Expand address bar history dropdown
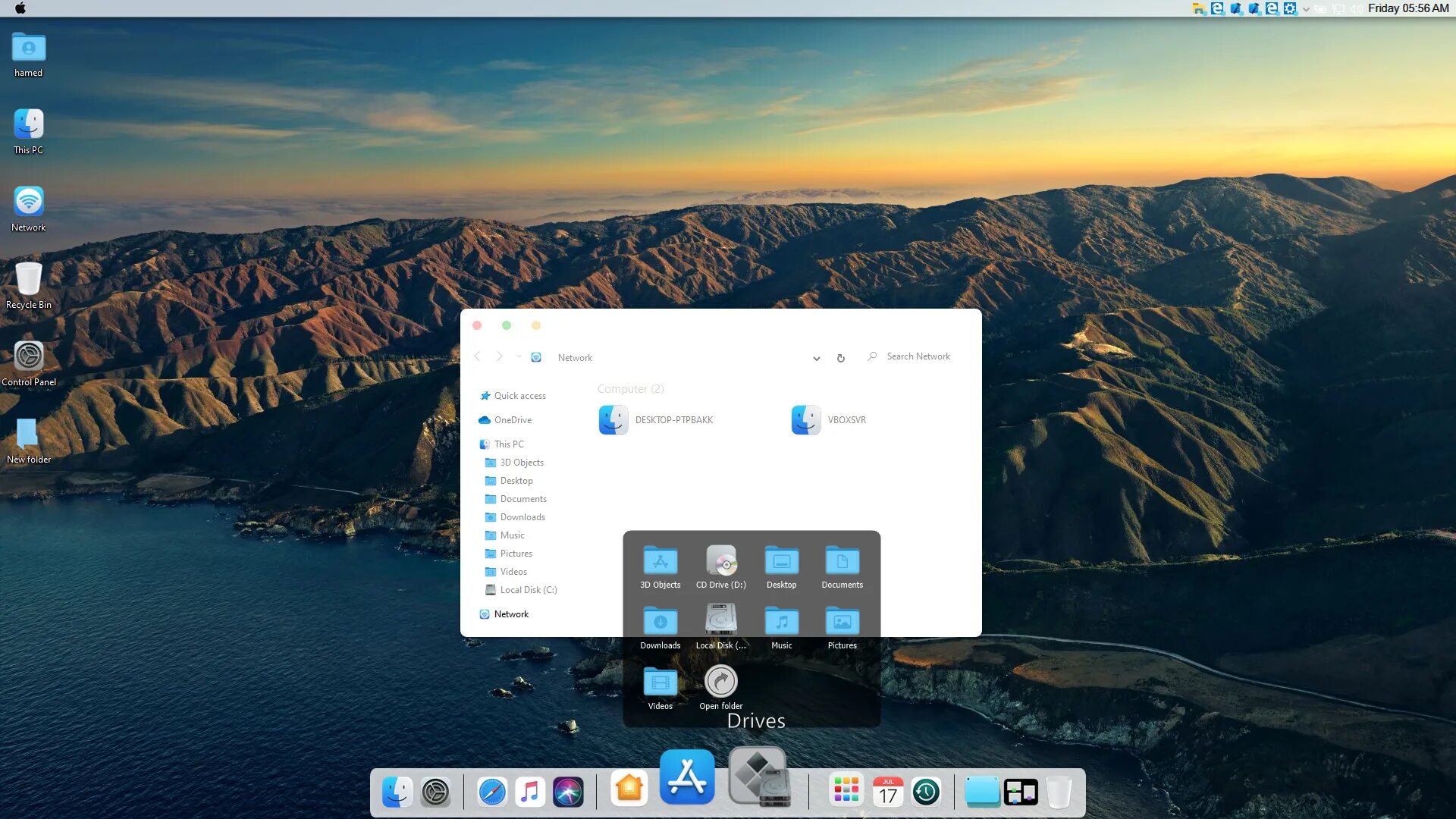 tap(816, 359)
